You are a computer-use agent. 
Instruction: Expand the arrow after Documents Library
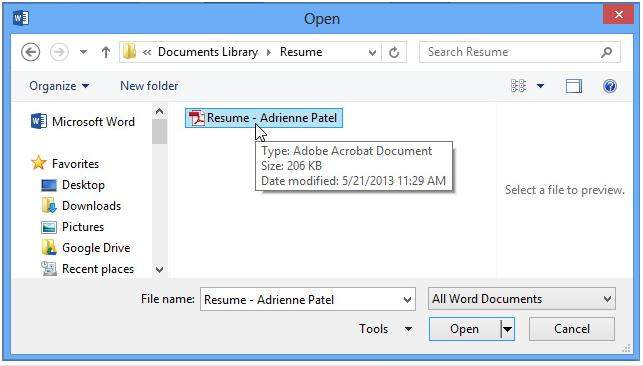(269, 52)
